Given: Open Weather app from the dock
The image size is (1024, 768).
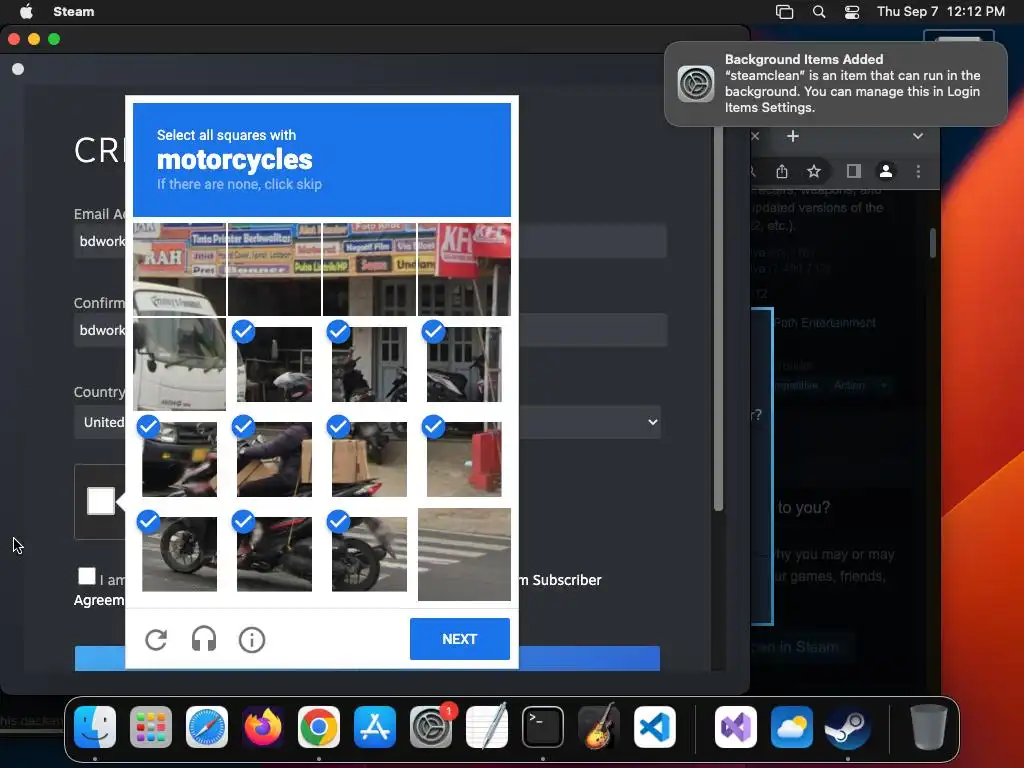Looking at the screenshot, I should tap(792, 727).
